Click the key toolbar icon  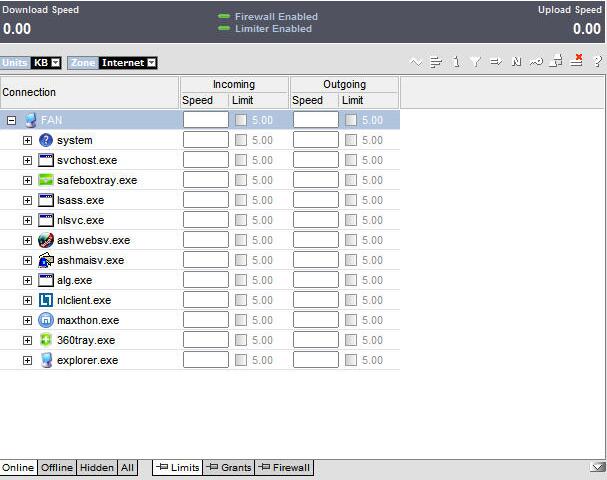coord(536,62)
